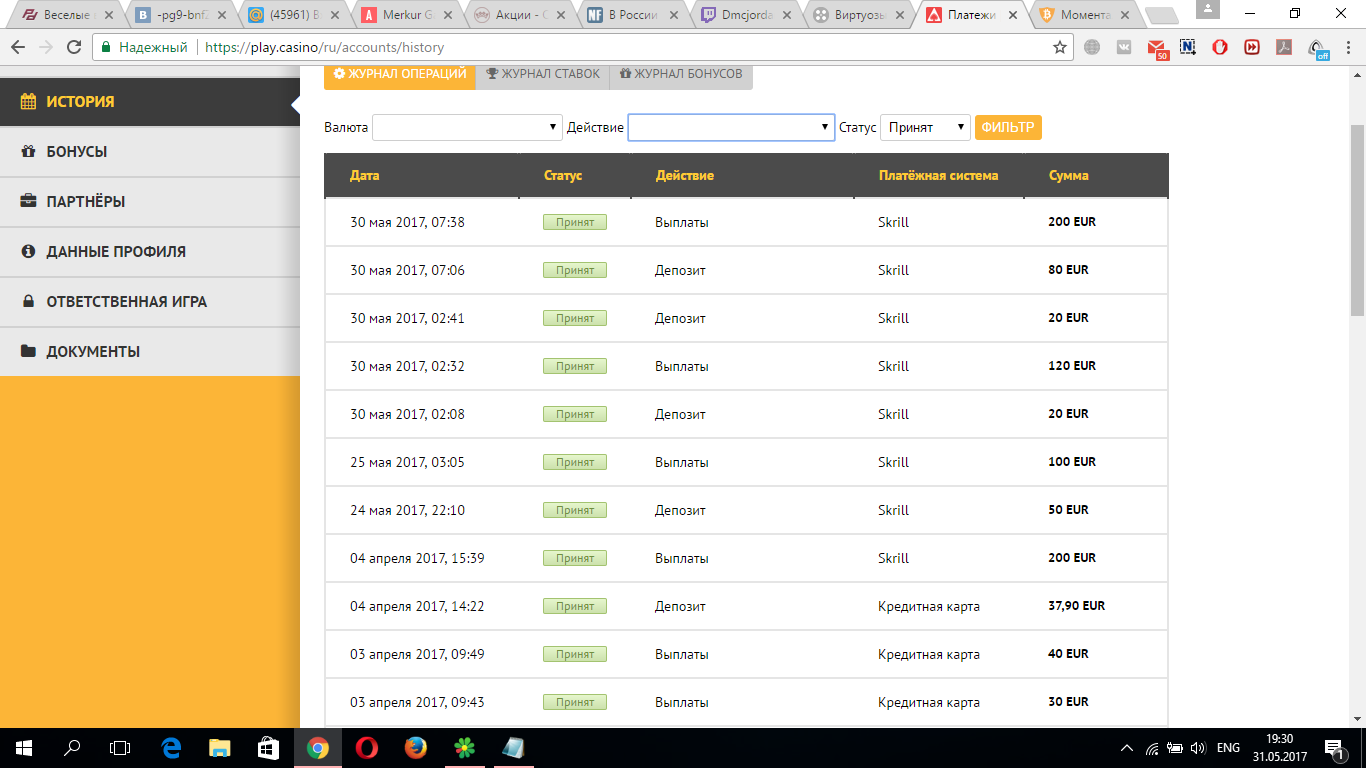The image size is (1366, 768).
Task: Expand the Действие action dropdown
Action: point(731,127)
